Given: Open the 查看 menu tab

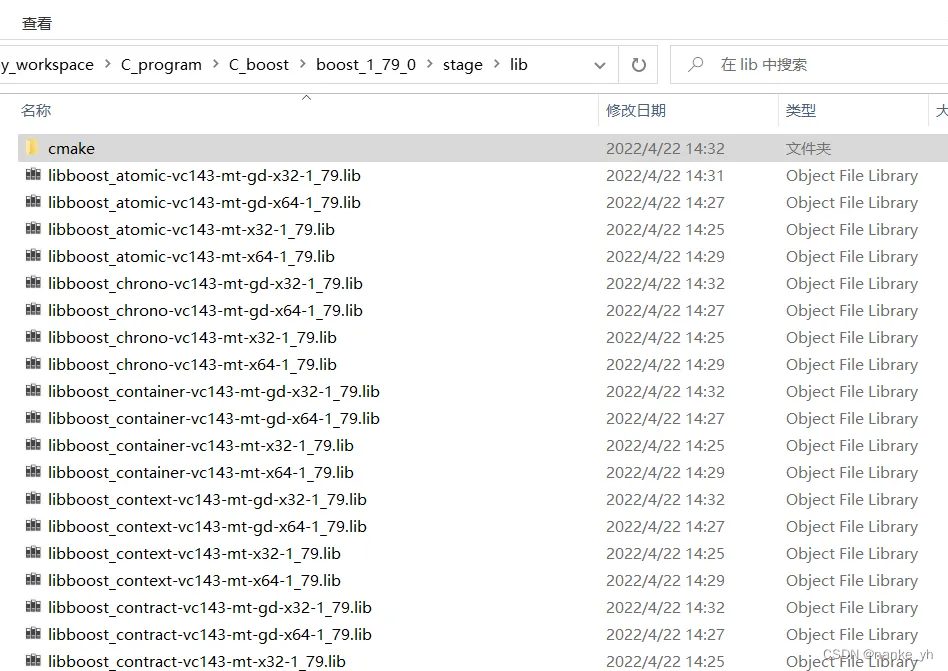Looking at the screenshot, I should [37, 24].
